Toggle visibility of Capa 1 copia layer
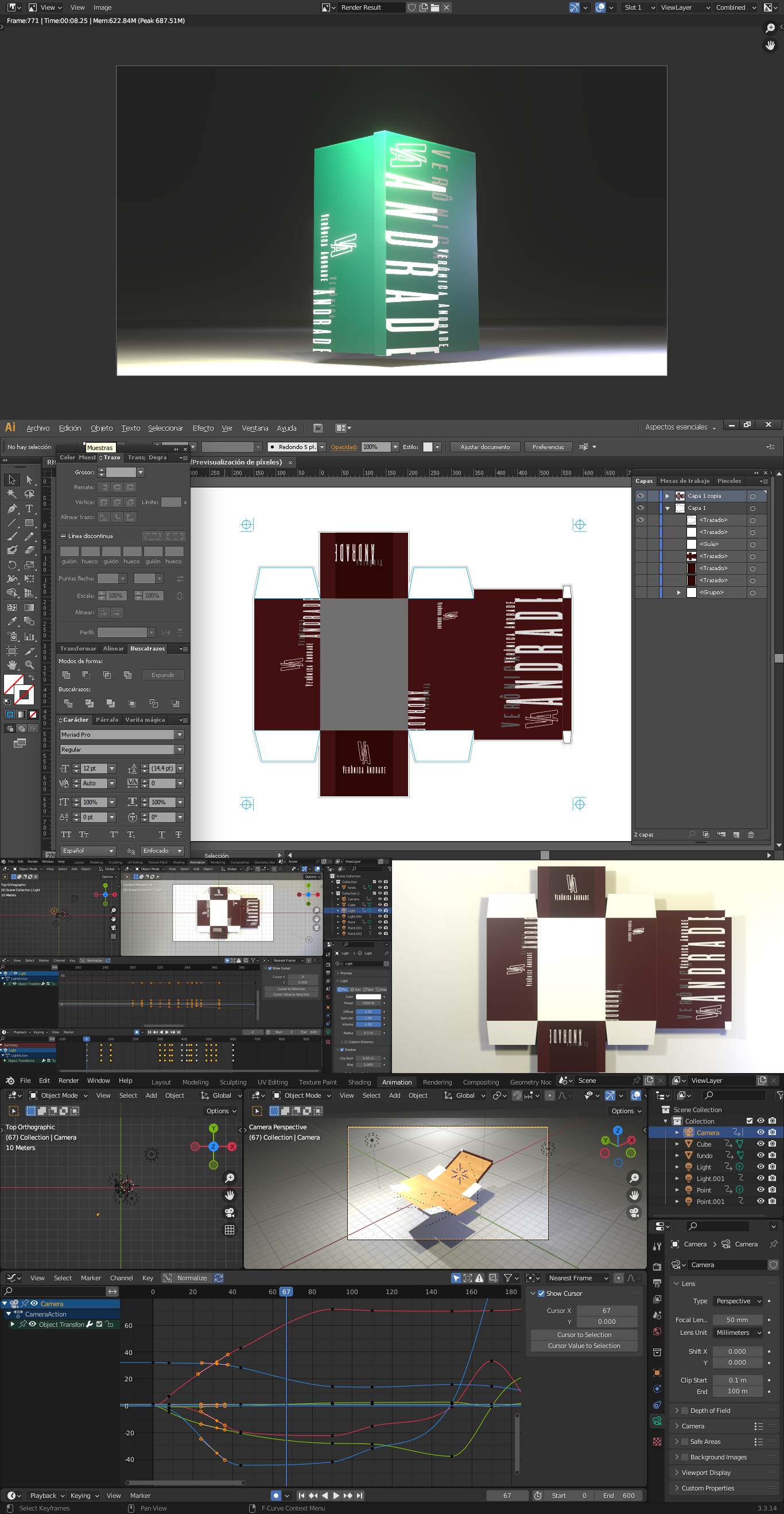The width and height of the screenshot is (784, 1514). [641, 495]
